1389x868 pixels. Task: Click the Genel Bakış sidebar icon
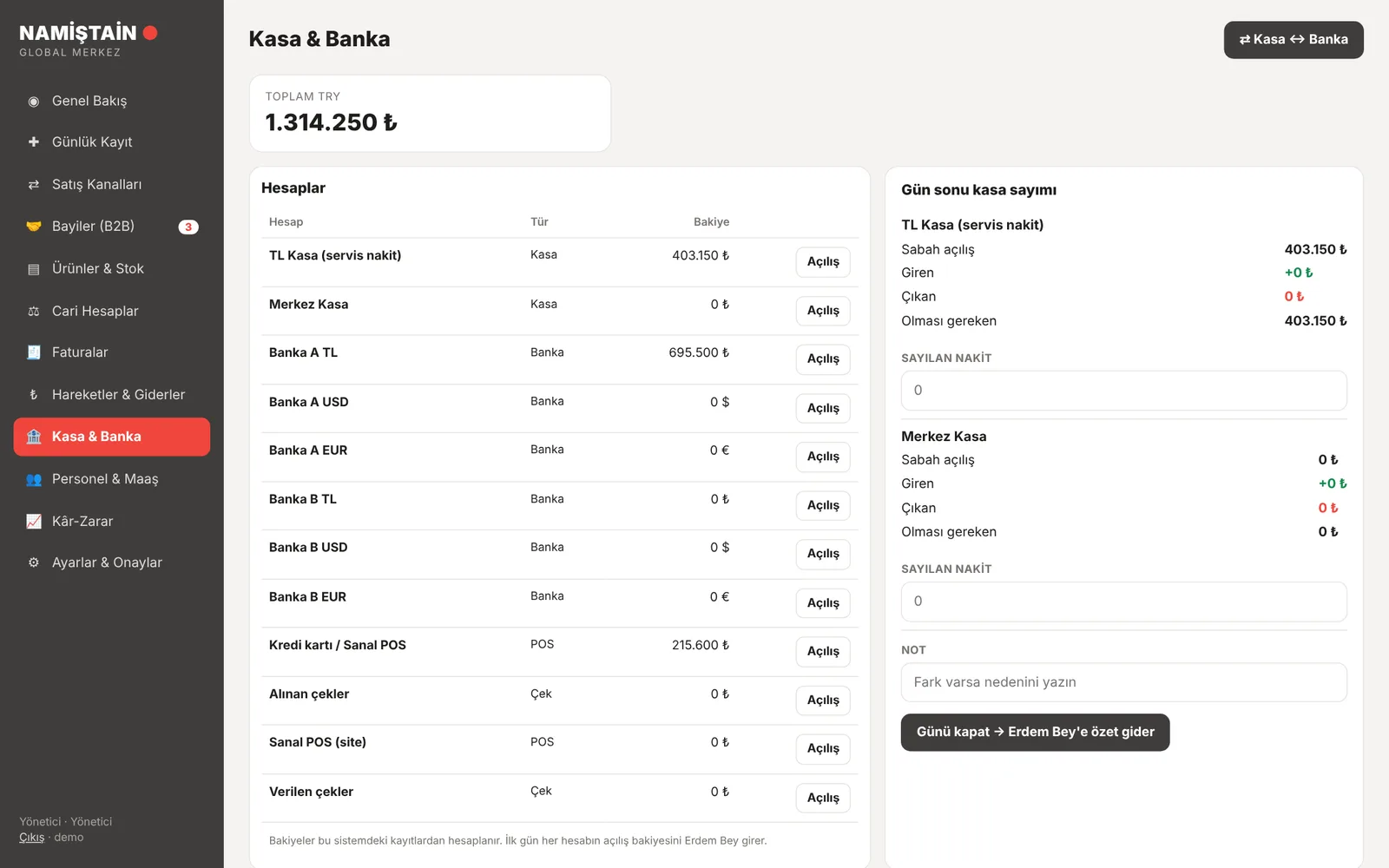coord(34,102)
